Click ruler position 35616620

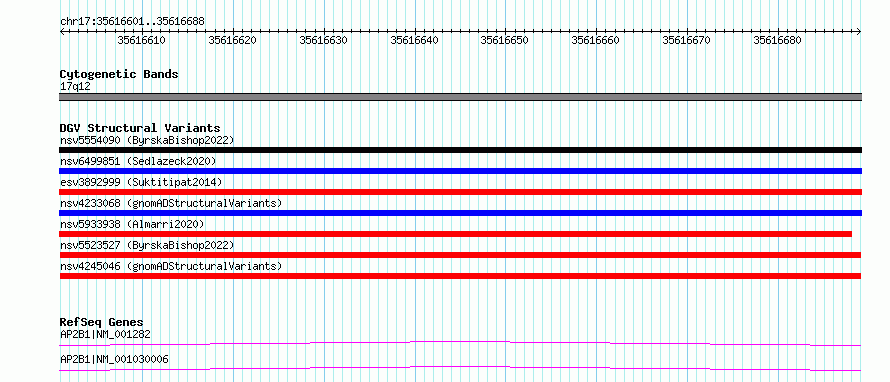232,40
